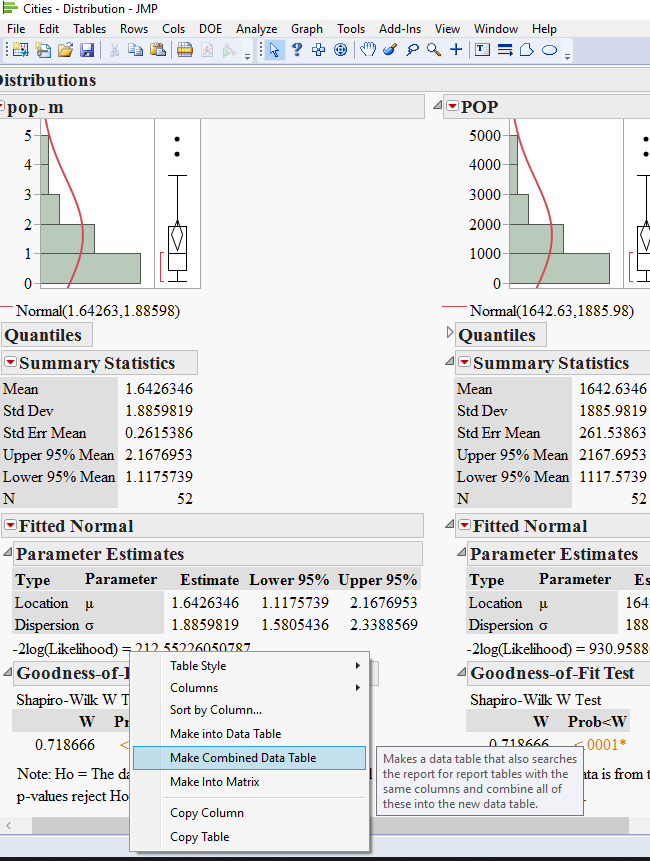
Task: Select the Grabber hand tool
Action: pyautogui.click(x=368, y=50)
